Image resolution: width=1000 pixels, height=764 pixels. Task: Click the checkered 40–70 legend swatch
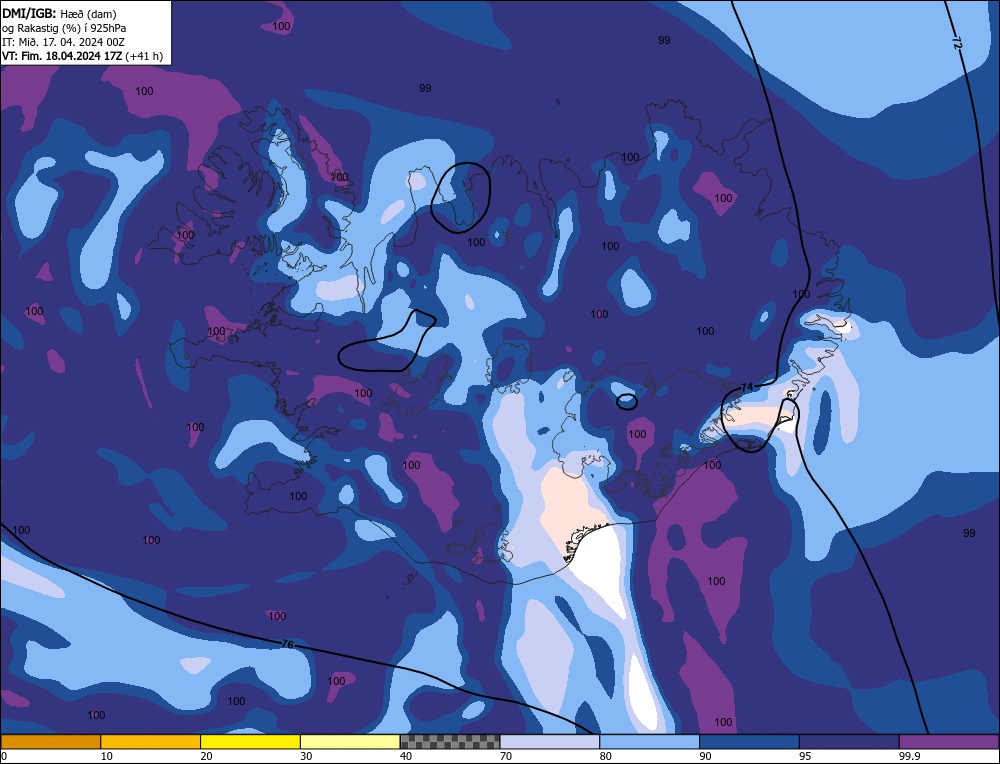tap(450, 742)
